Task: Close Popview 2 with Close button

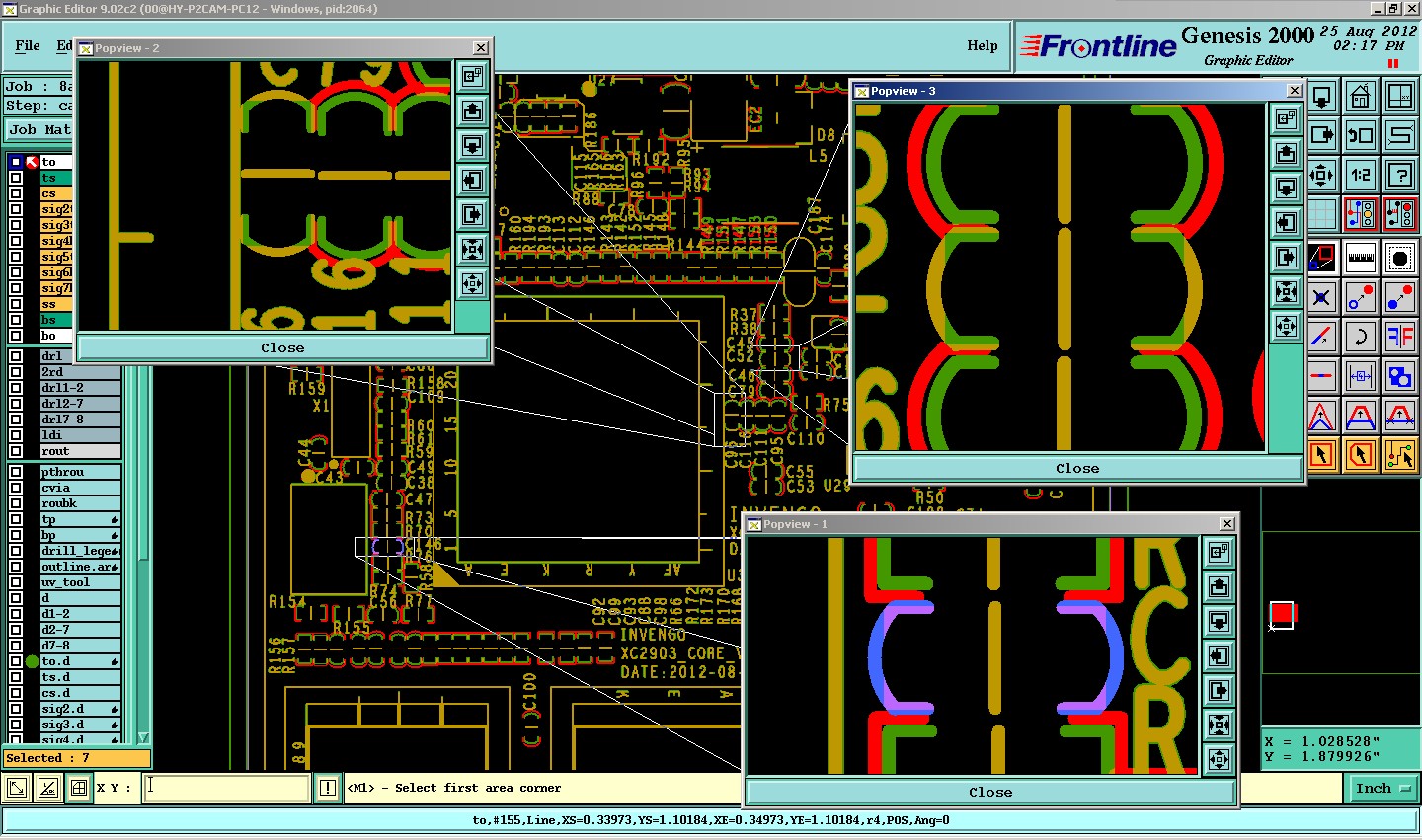Action: click(282, 347)
